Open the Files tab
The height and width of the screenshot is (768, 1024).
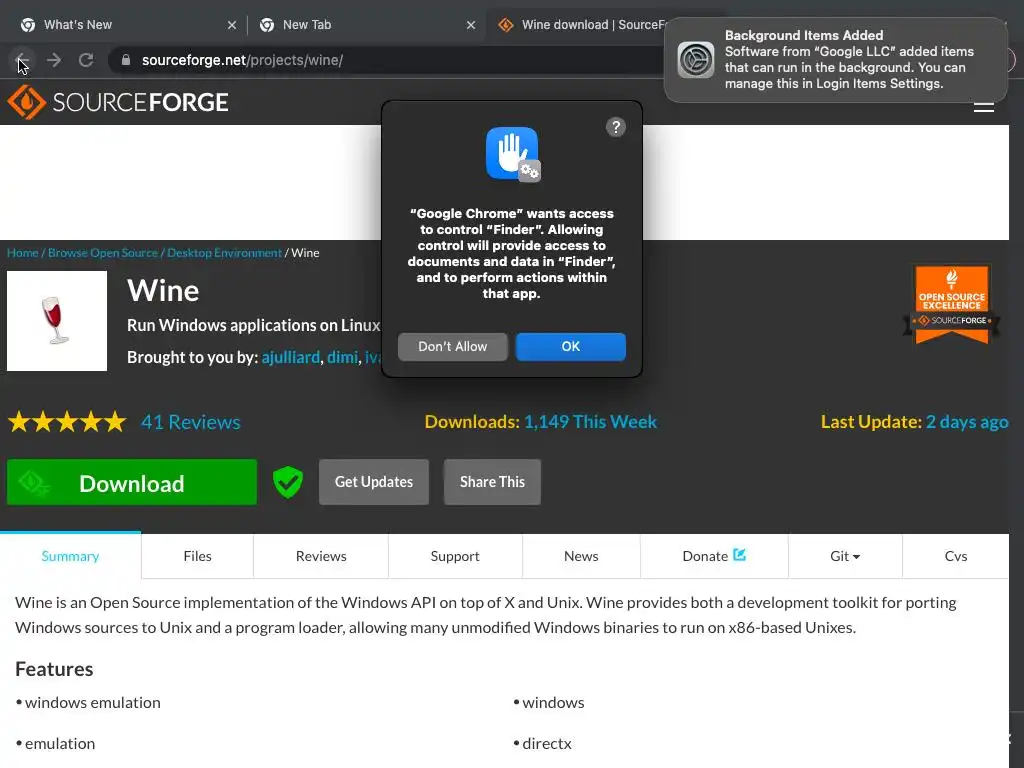point(197,556)
